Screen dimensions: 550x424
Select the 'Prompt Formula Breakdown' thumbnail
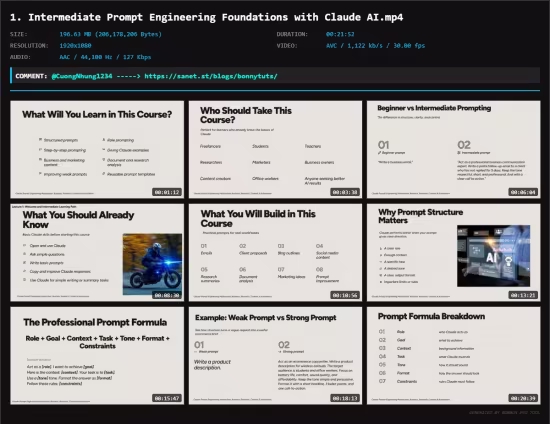point(454,356)
